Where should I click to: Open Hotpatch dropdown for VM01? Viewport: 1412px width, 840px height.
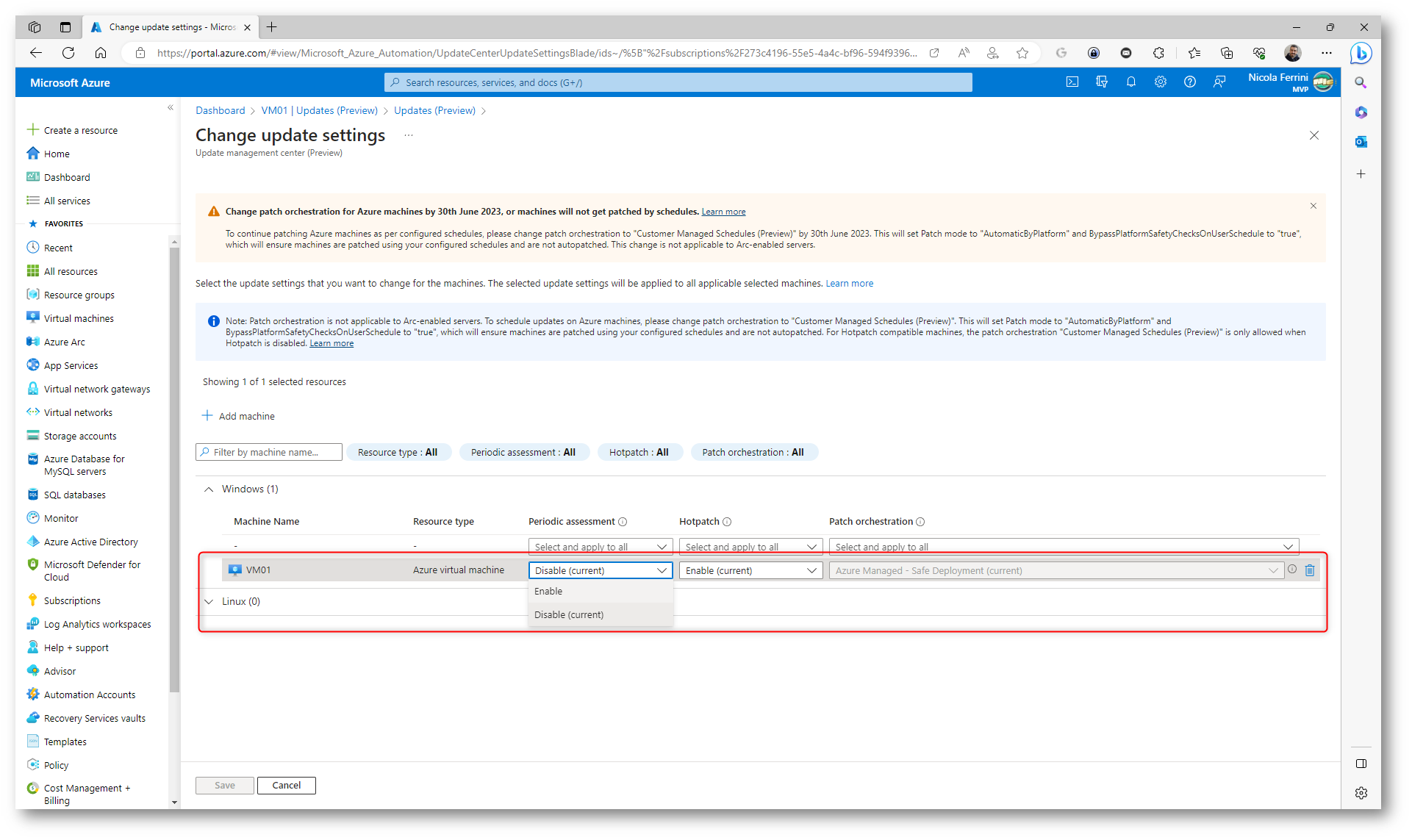[750, 570]
